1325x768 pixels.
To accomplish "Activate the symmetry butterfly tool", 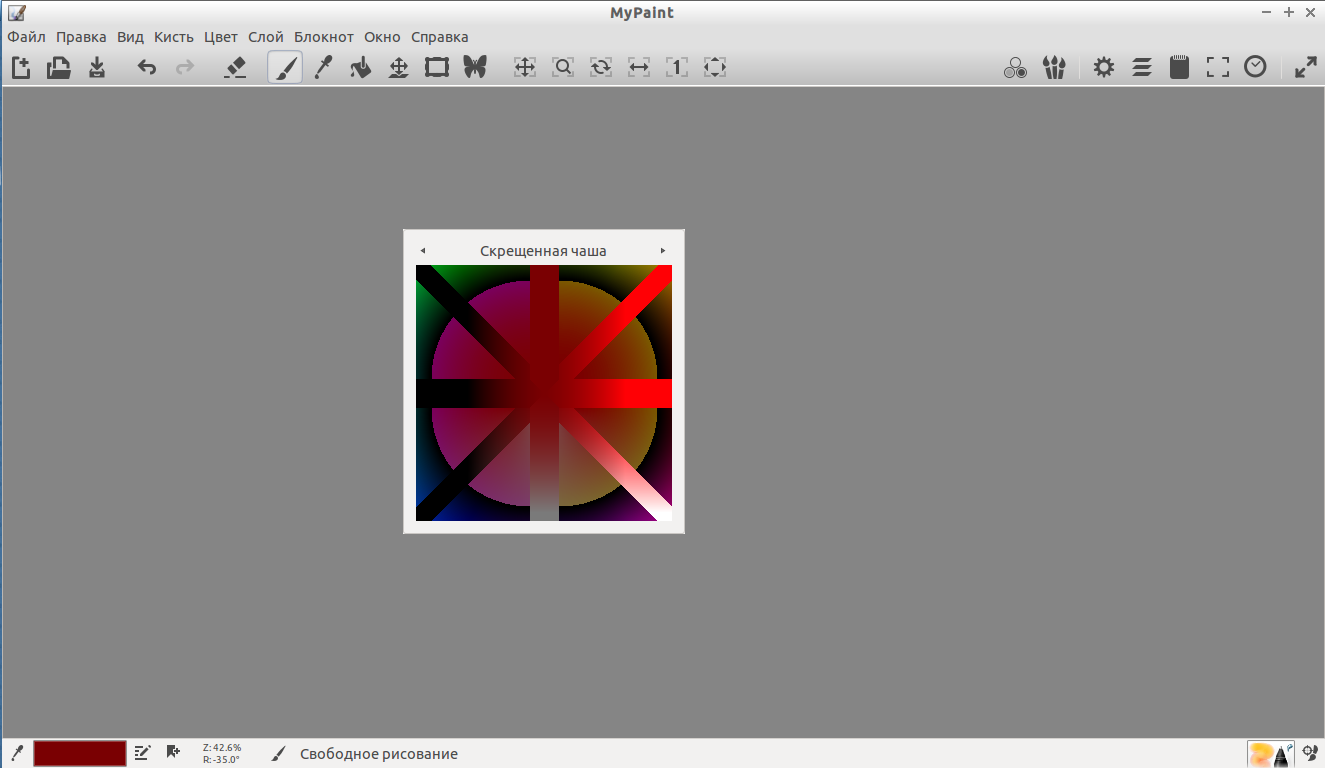I will [x=475, y=68].
